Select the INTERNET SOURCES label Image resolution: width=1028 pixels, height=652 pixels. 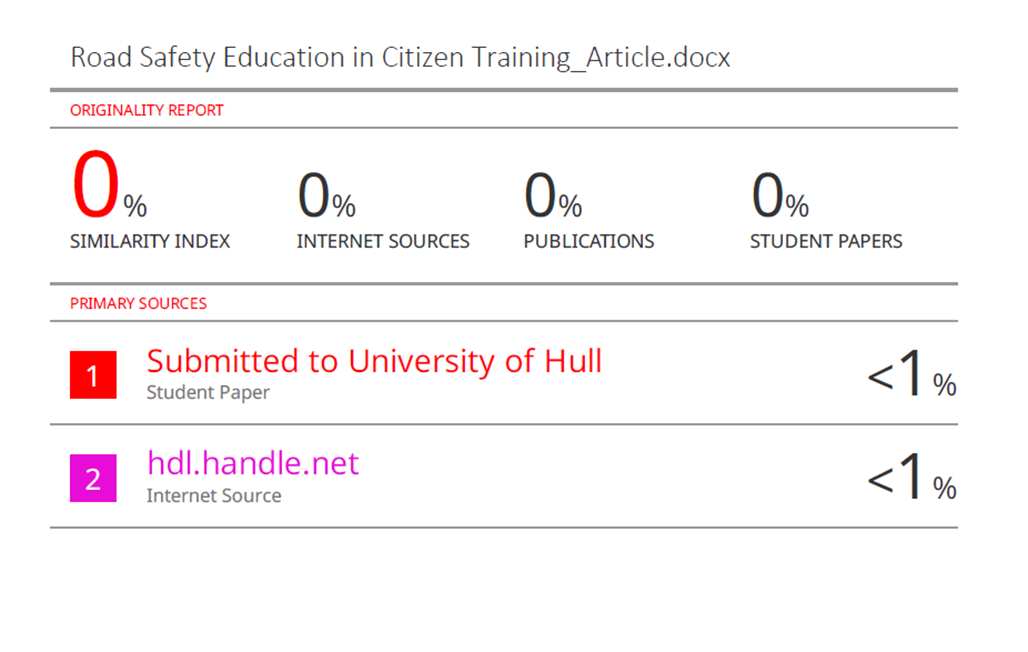coord(383,241)
